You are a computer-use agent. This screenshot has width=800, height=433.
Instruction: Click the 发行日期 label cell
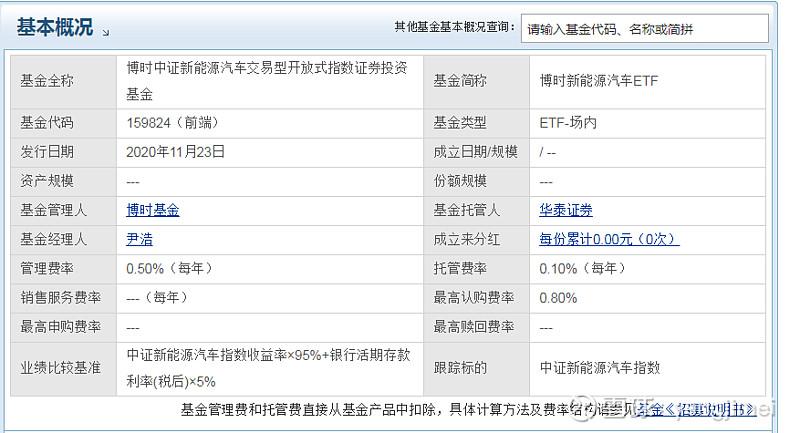pos(64,152)
